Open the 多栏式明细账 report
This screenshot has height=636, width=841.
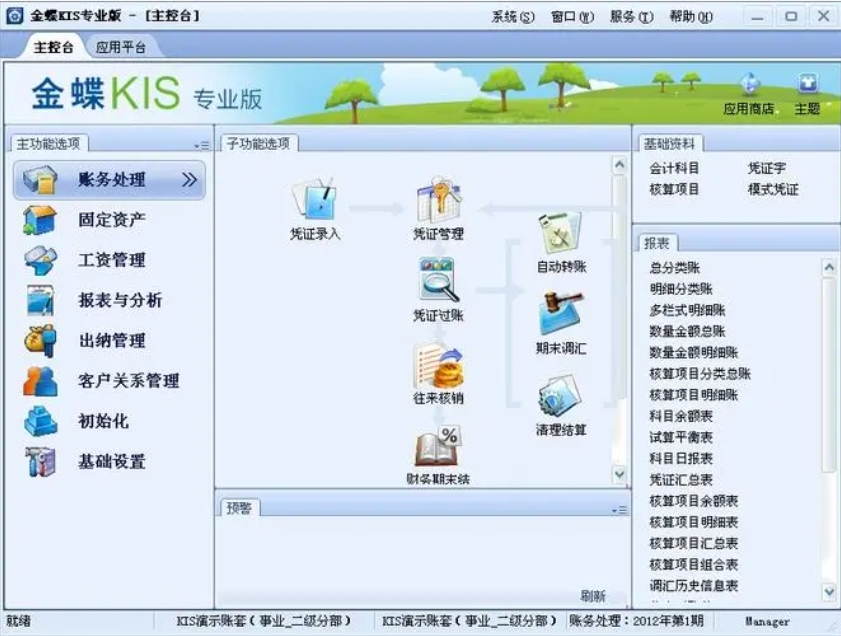[x=688, y=310]
